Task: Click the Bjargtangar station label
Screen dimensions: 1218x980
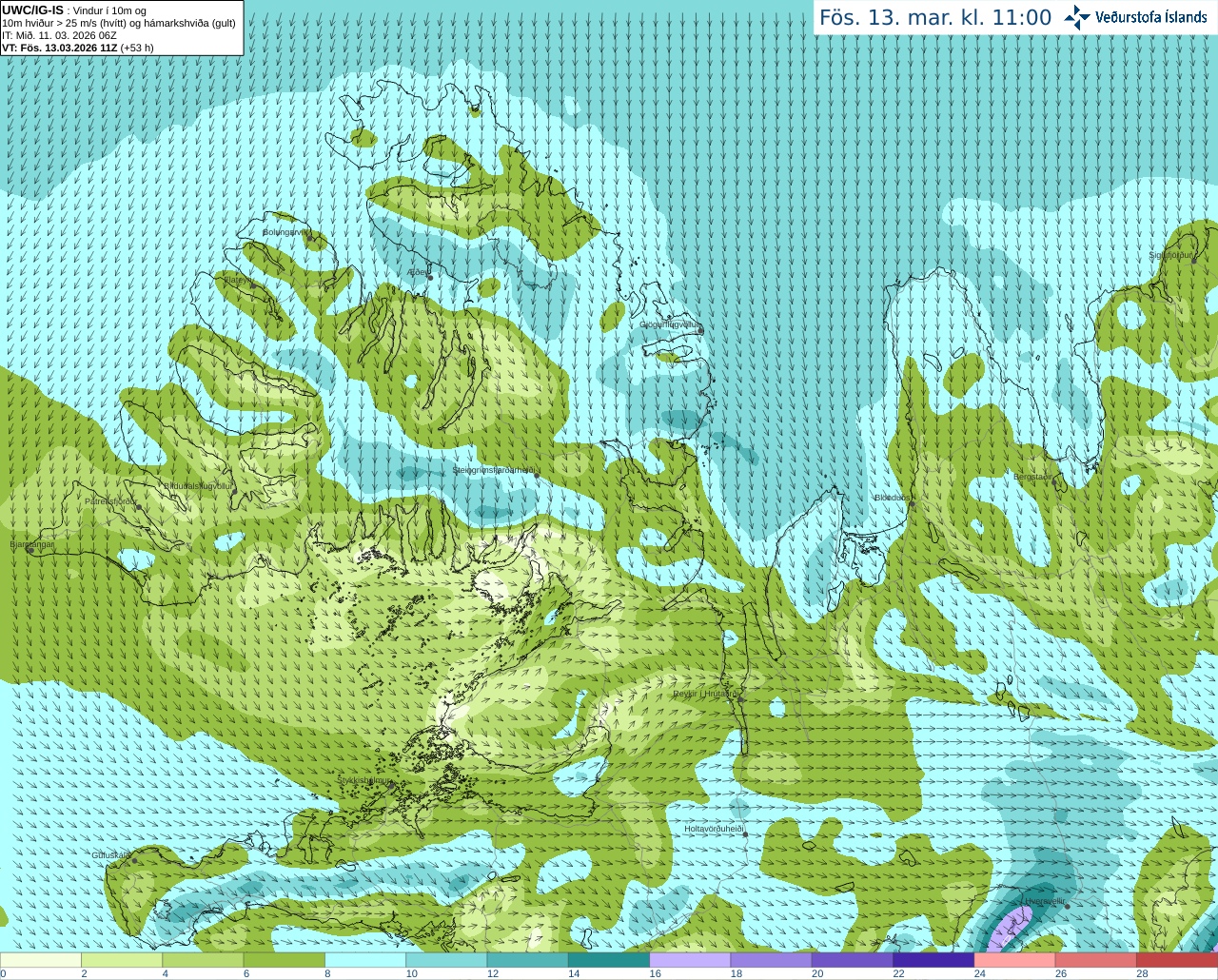Action: click(x=32, y=544)
